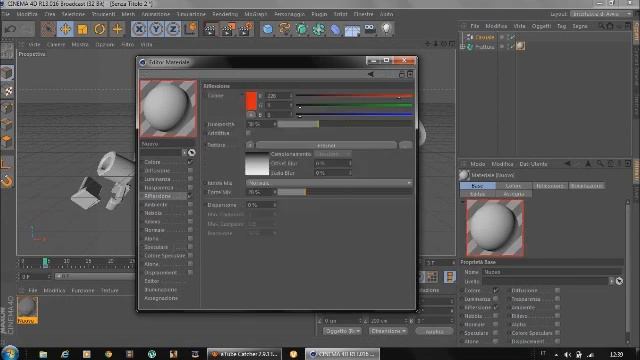Screen dimensions: 640x360
Task: Render the active view with clapperboard icon
Action: (x=210, y=29)
